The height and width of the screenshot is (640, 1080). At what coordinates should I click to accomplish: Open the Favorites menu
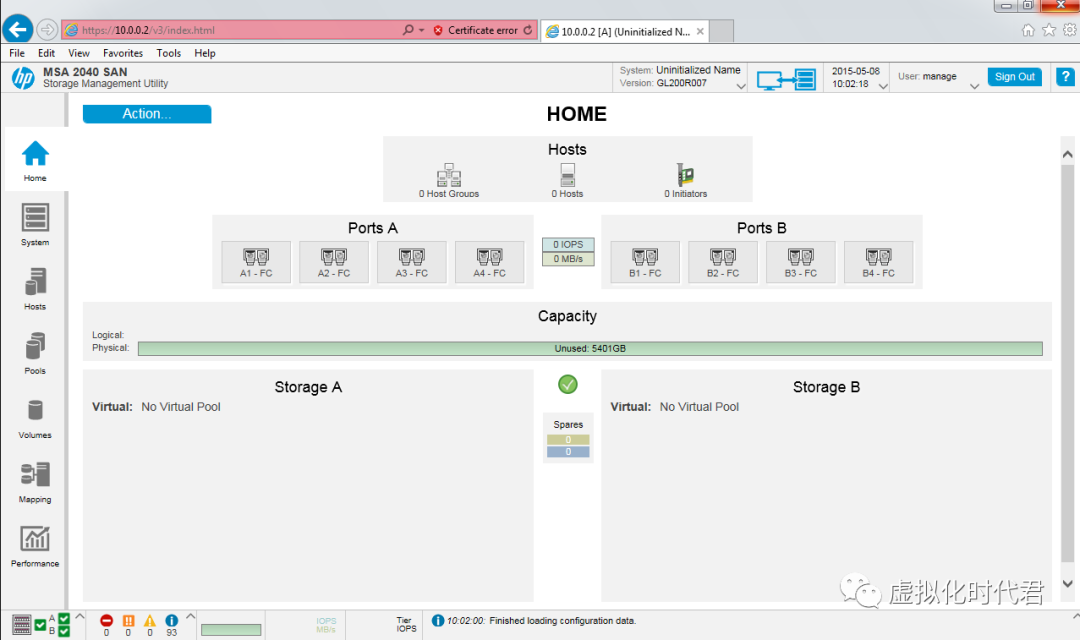123,53
